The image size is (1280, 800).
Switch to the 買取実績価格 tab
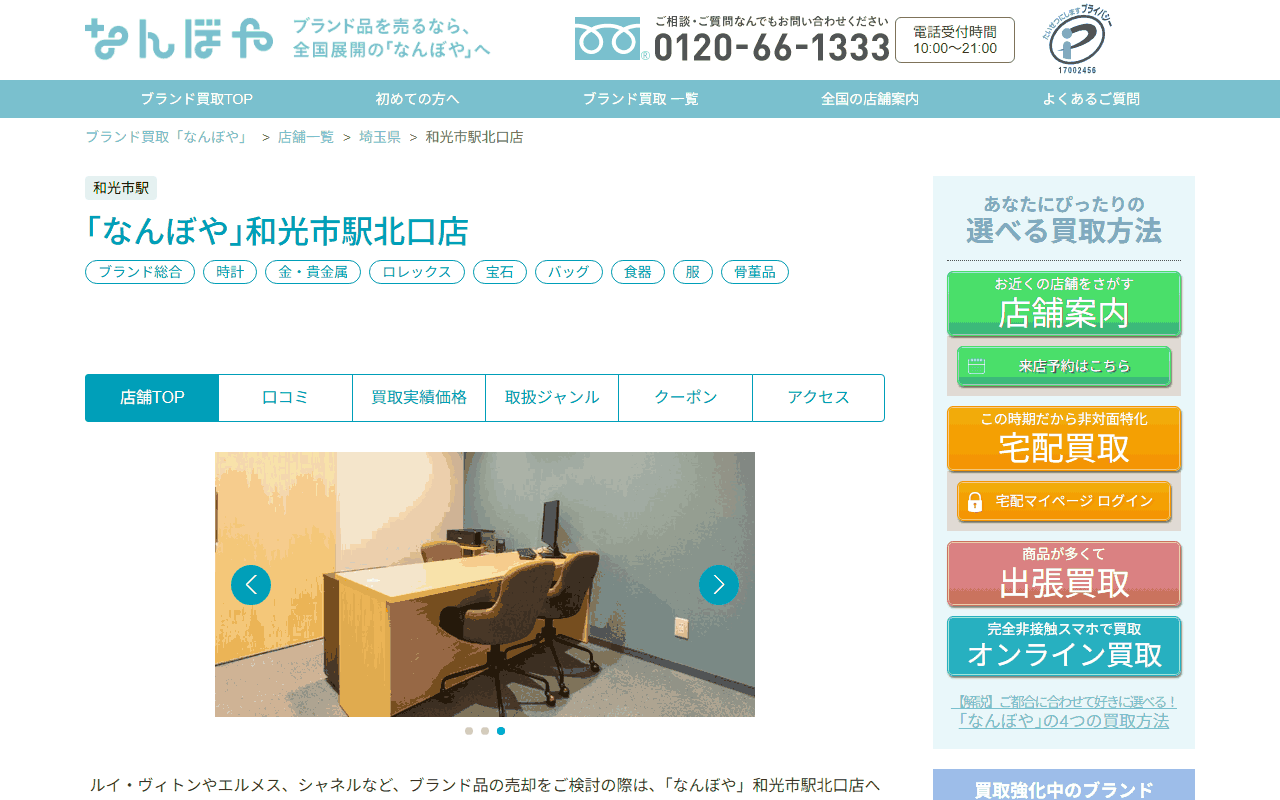(x=419, y=398)
